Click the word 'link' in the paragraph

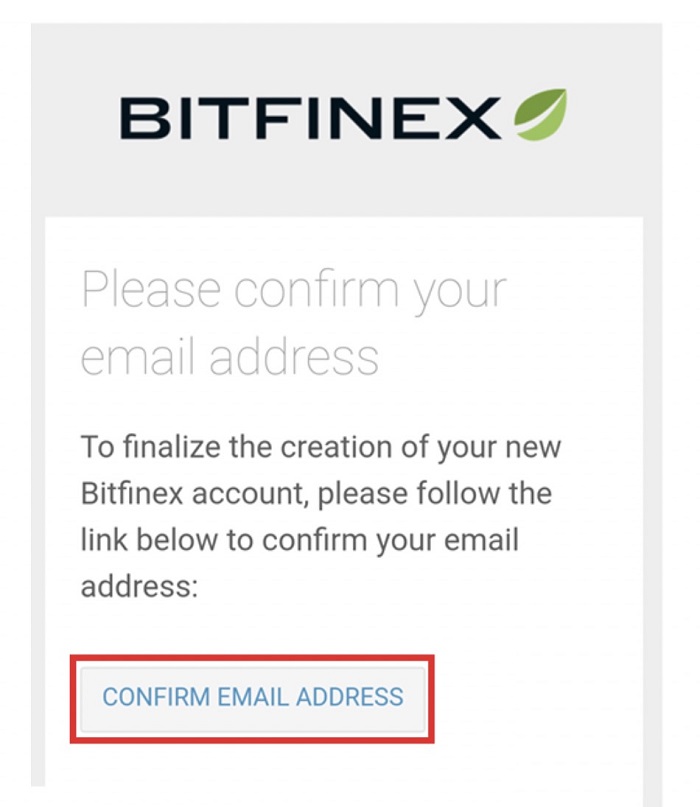pos(104,540)
